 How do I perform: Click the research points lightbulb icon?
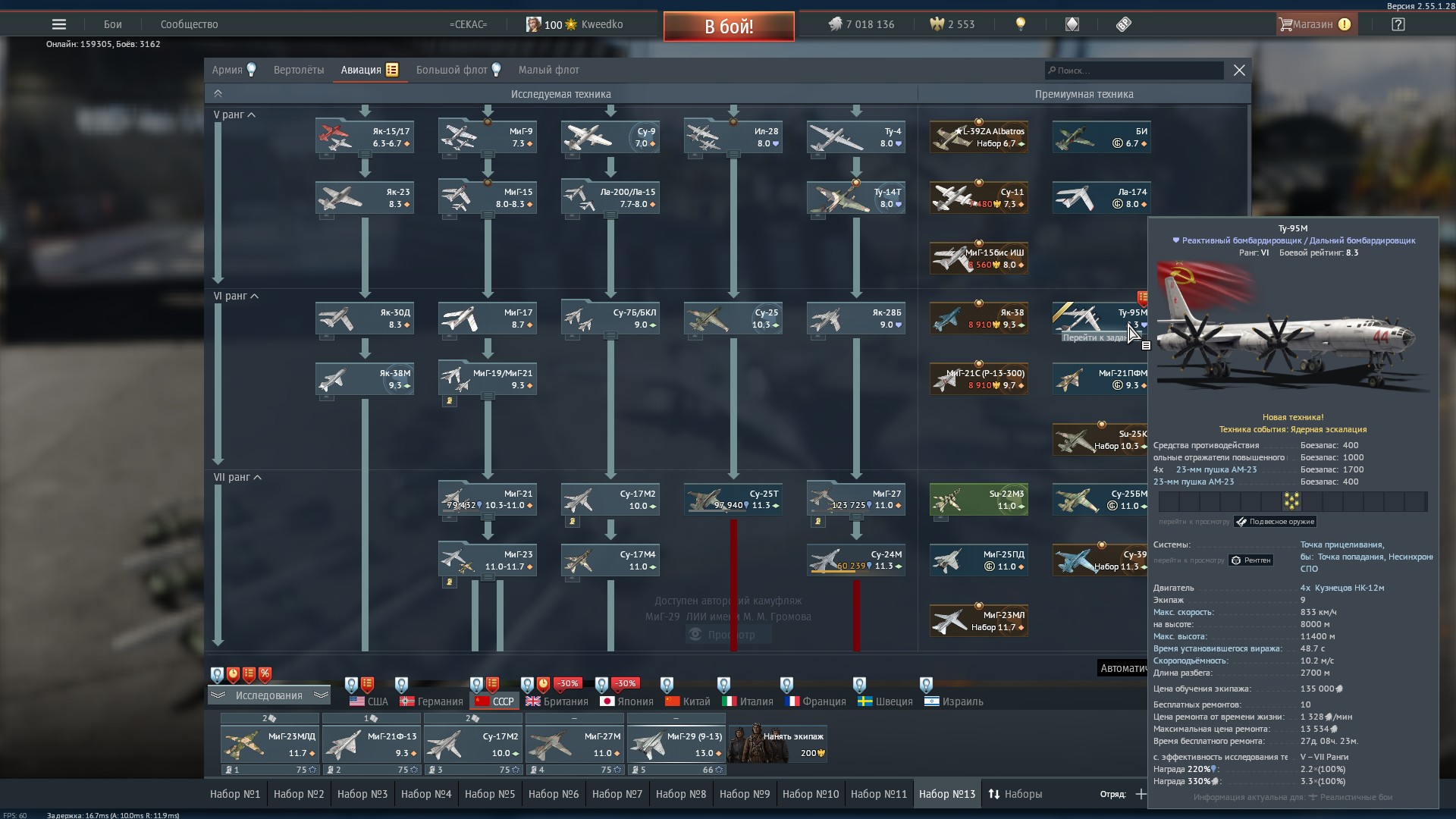click(1021, 24)
